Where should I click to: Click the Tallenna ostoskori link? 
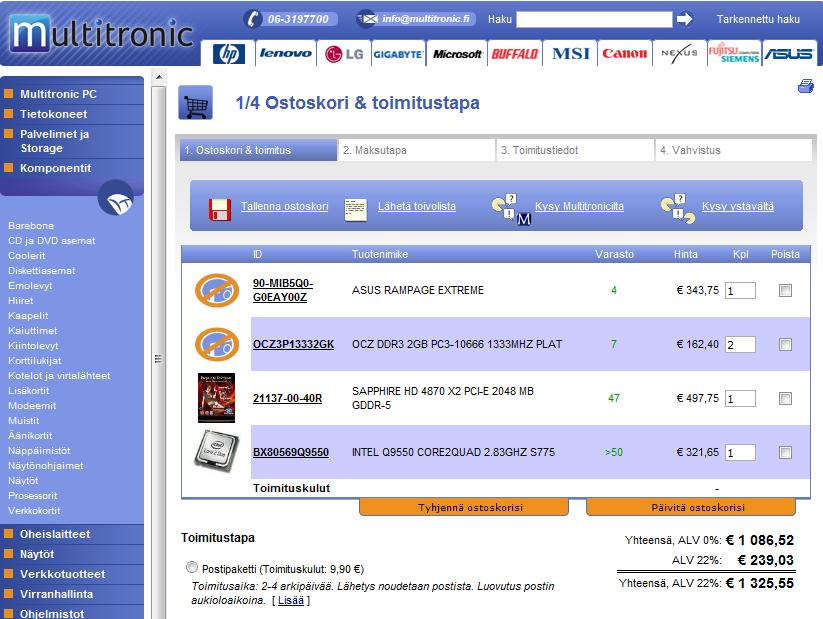click(284, 206)
